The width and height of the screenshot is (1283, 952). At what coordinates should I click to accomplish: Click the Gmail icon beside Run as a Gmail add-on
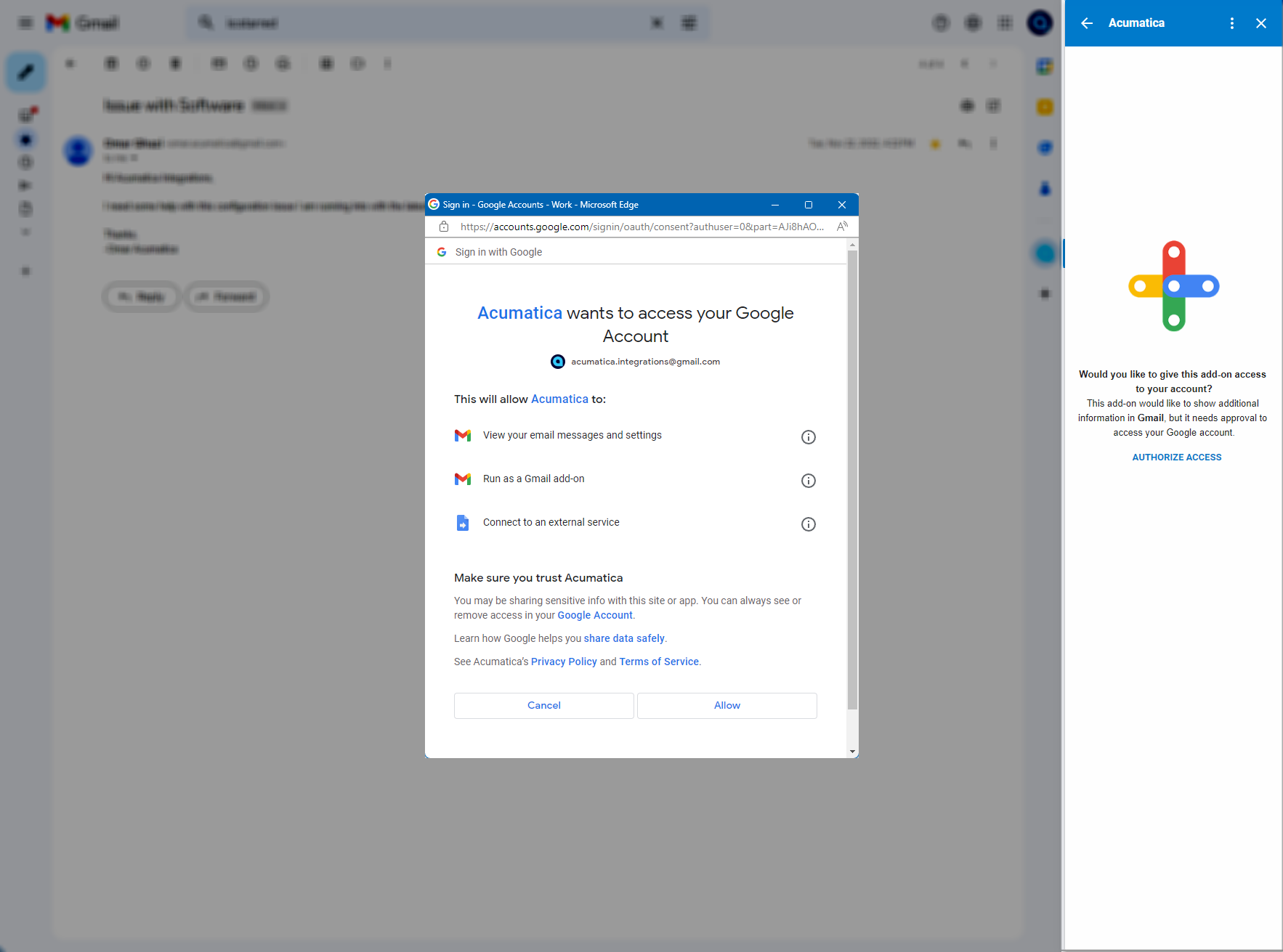tap(463, 479)
